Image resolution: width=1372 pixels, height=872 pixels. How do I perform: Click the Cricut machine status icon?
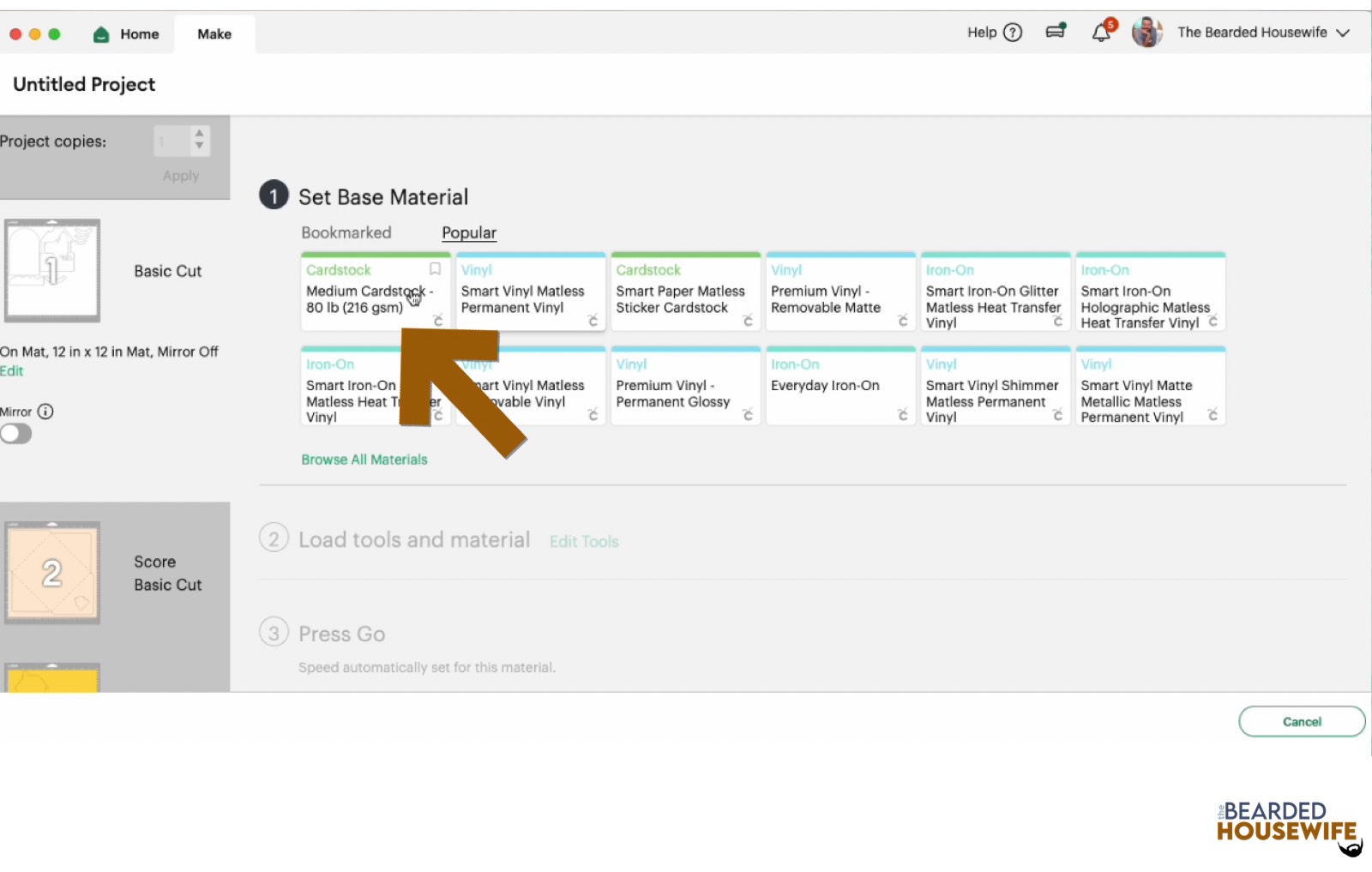click(1055, 30)
